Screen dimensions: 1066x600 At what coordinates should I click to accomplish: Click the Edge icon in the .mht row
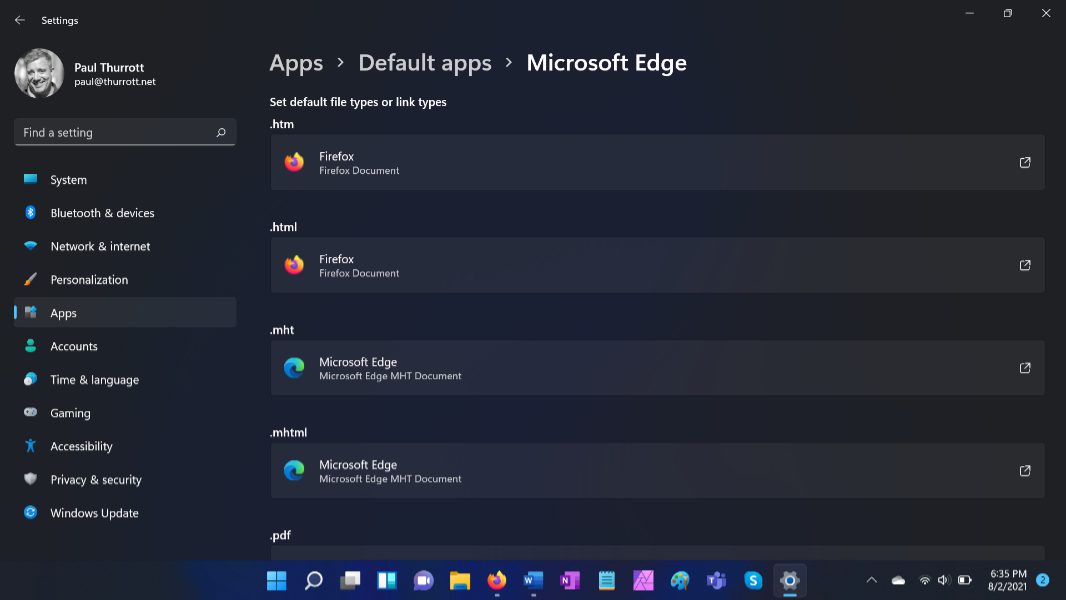(x=294, y=368)
